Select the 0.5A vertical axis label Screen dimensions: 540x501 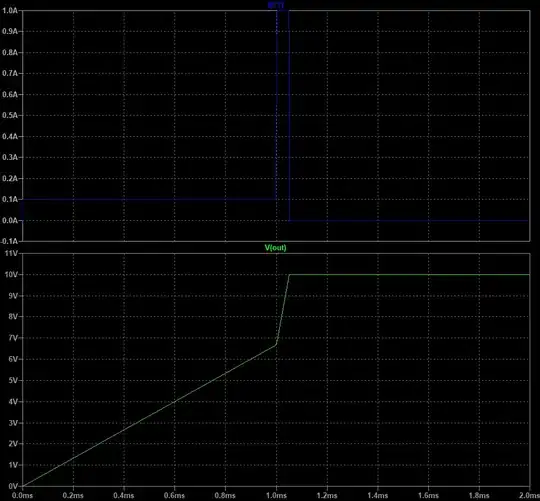pyautogui.click(x=10, y=115)
